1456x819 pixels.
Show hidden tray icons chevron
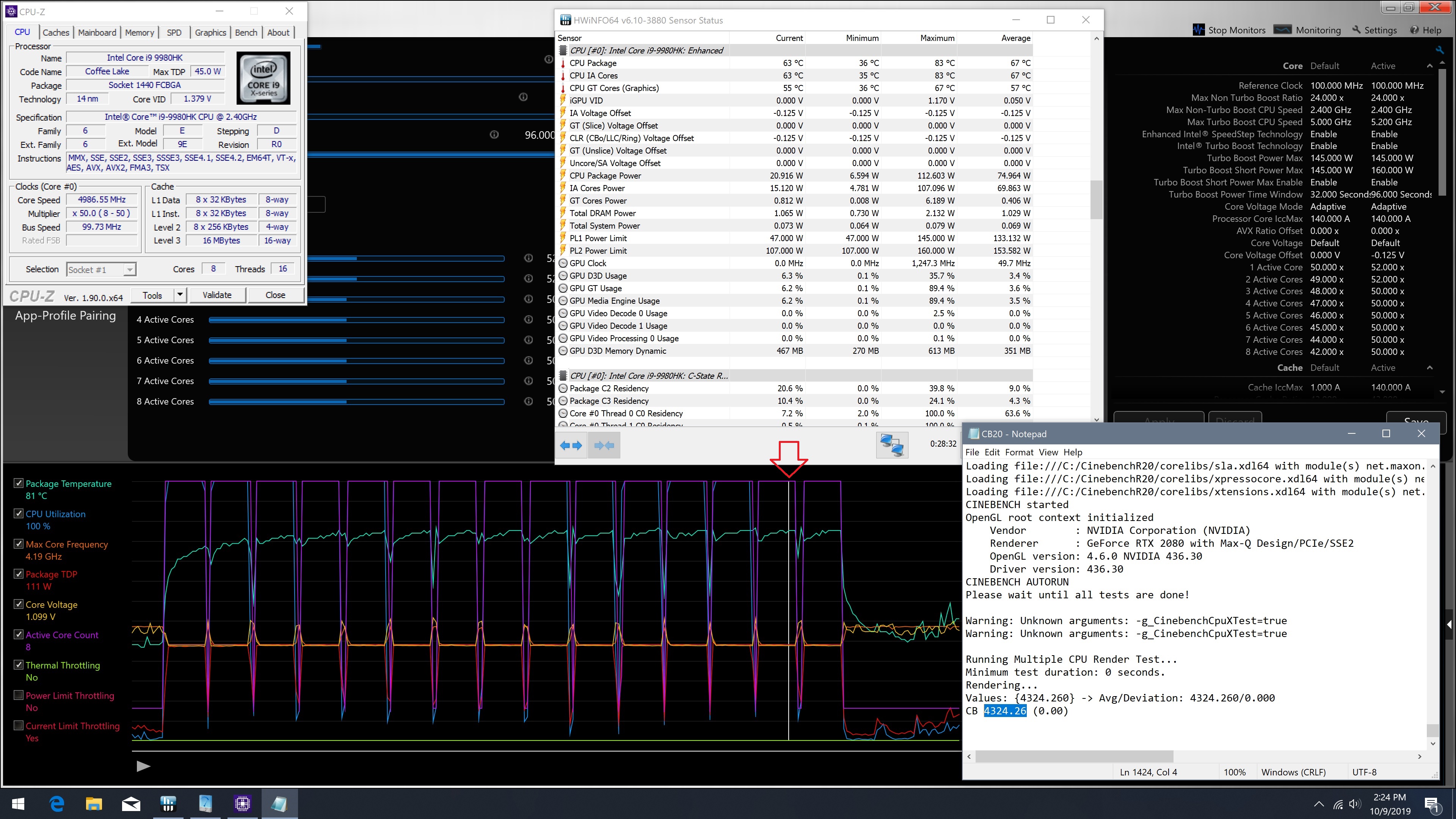1319,804
